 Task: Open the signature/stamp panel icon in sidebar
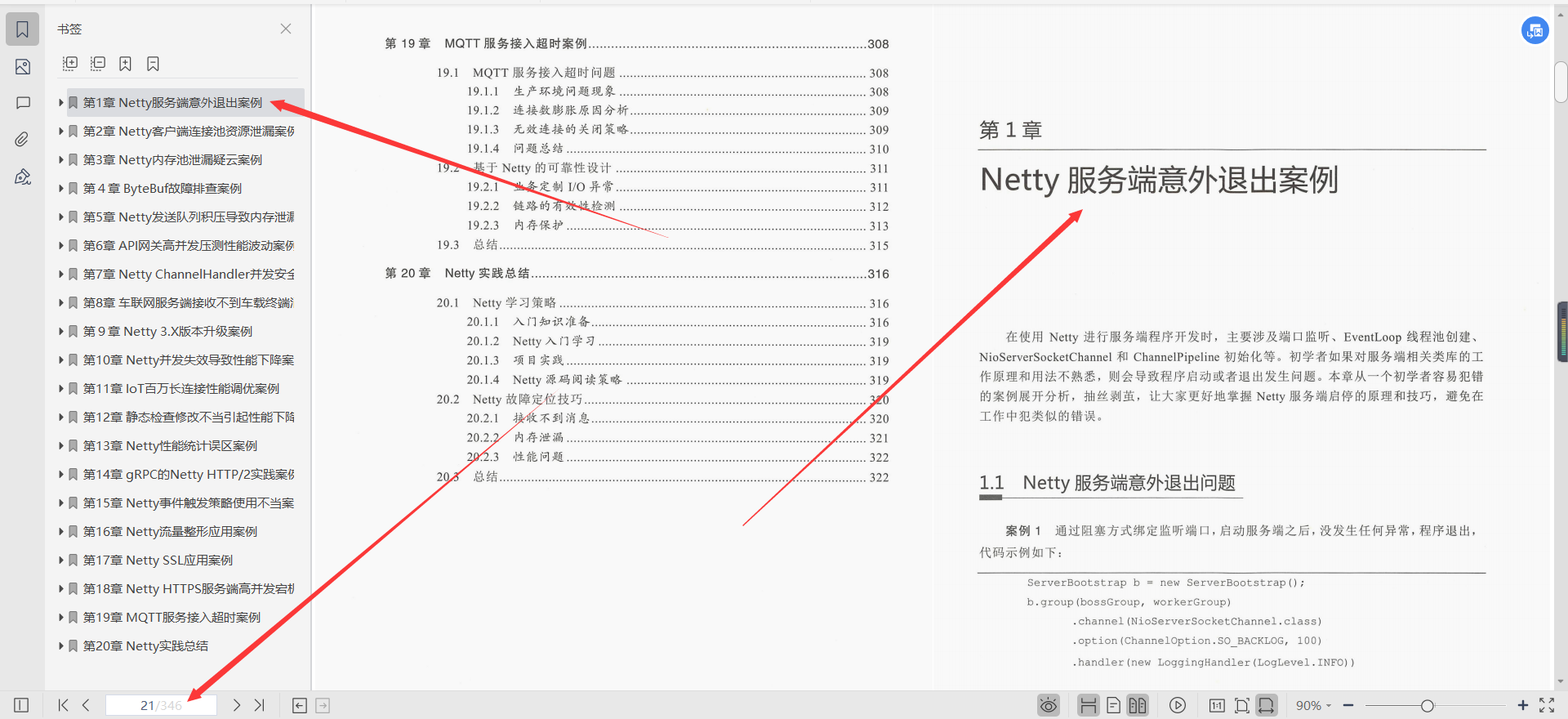pyautogui.click(x=23, y=176)
